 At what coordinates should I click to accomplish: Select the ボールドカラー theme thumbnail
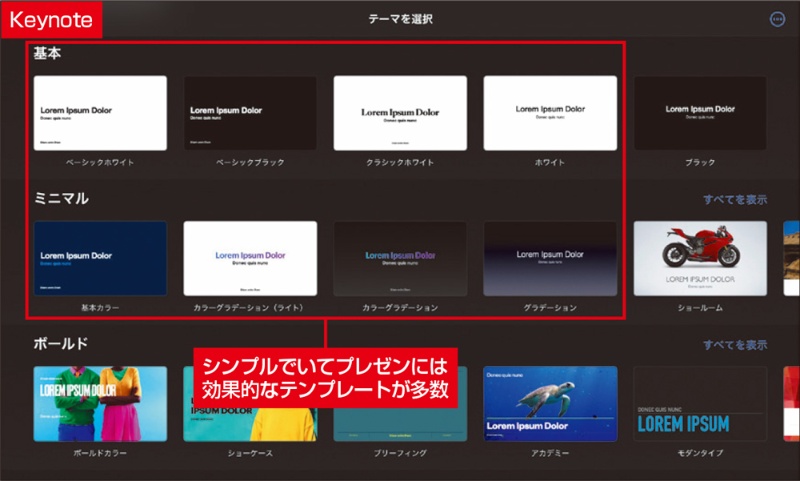100,403
